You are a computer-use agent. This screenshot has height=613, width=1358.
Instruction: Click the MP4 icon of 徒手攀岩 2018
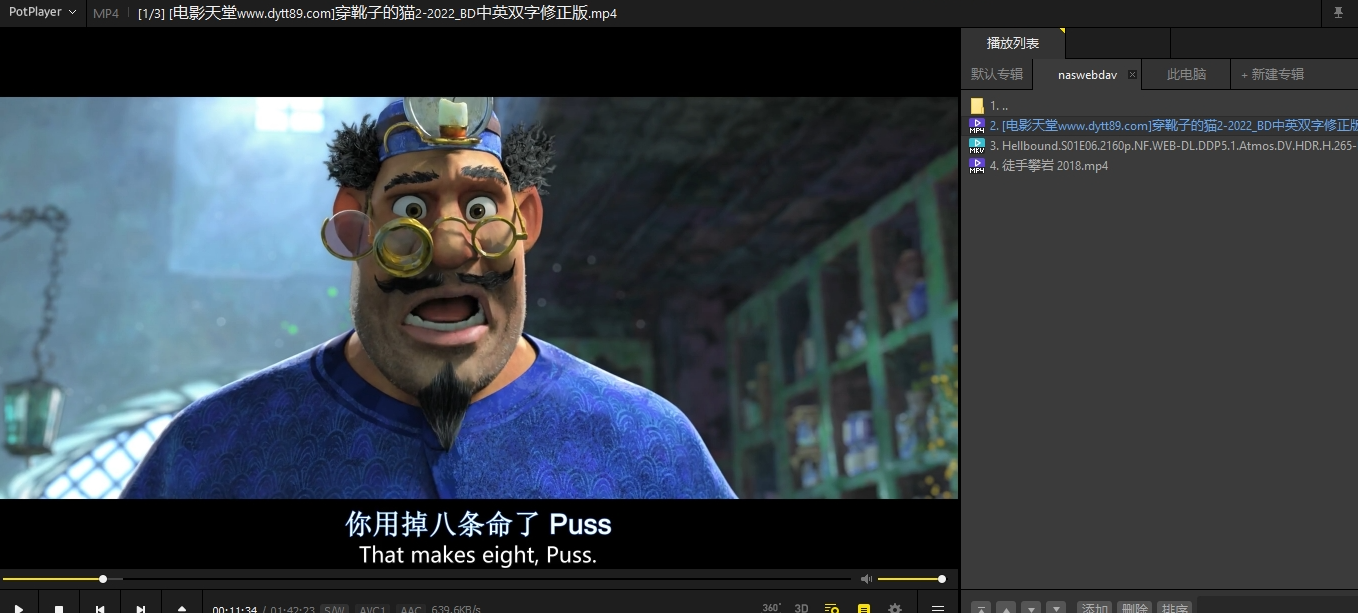[977, 165]
